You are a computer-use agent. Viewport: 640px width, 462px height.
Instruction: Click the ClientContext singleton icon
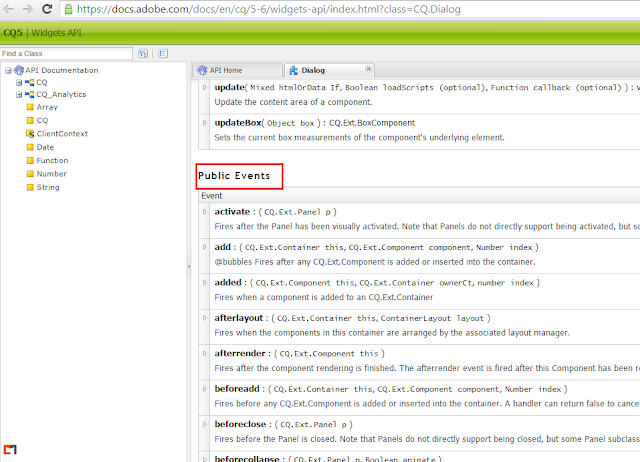[x=30, y=134]
